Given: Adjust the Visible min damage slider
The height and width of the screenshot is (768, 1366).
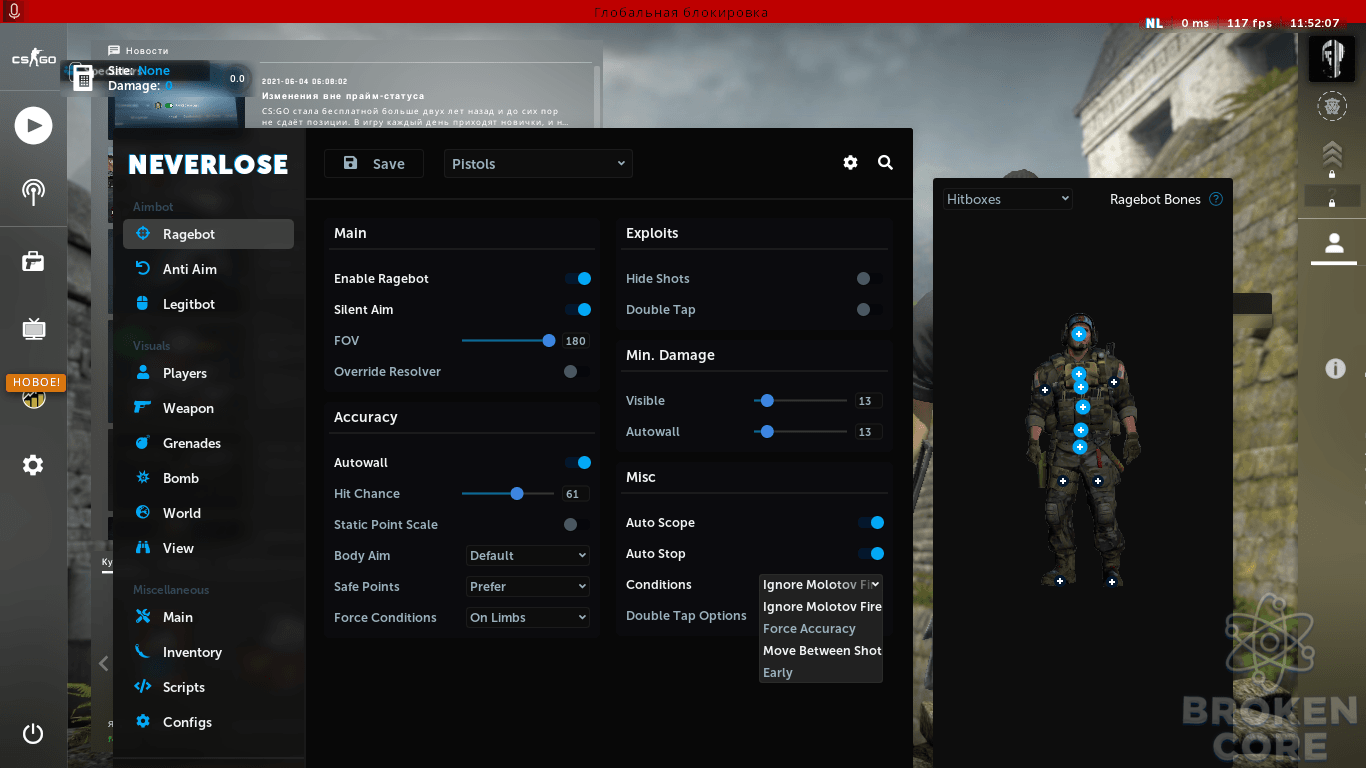Looking at the screenshot, I should click(x=800, y=401).
